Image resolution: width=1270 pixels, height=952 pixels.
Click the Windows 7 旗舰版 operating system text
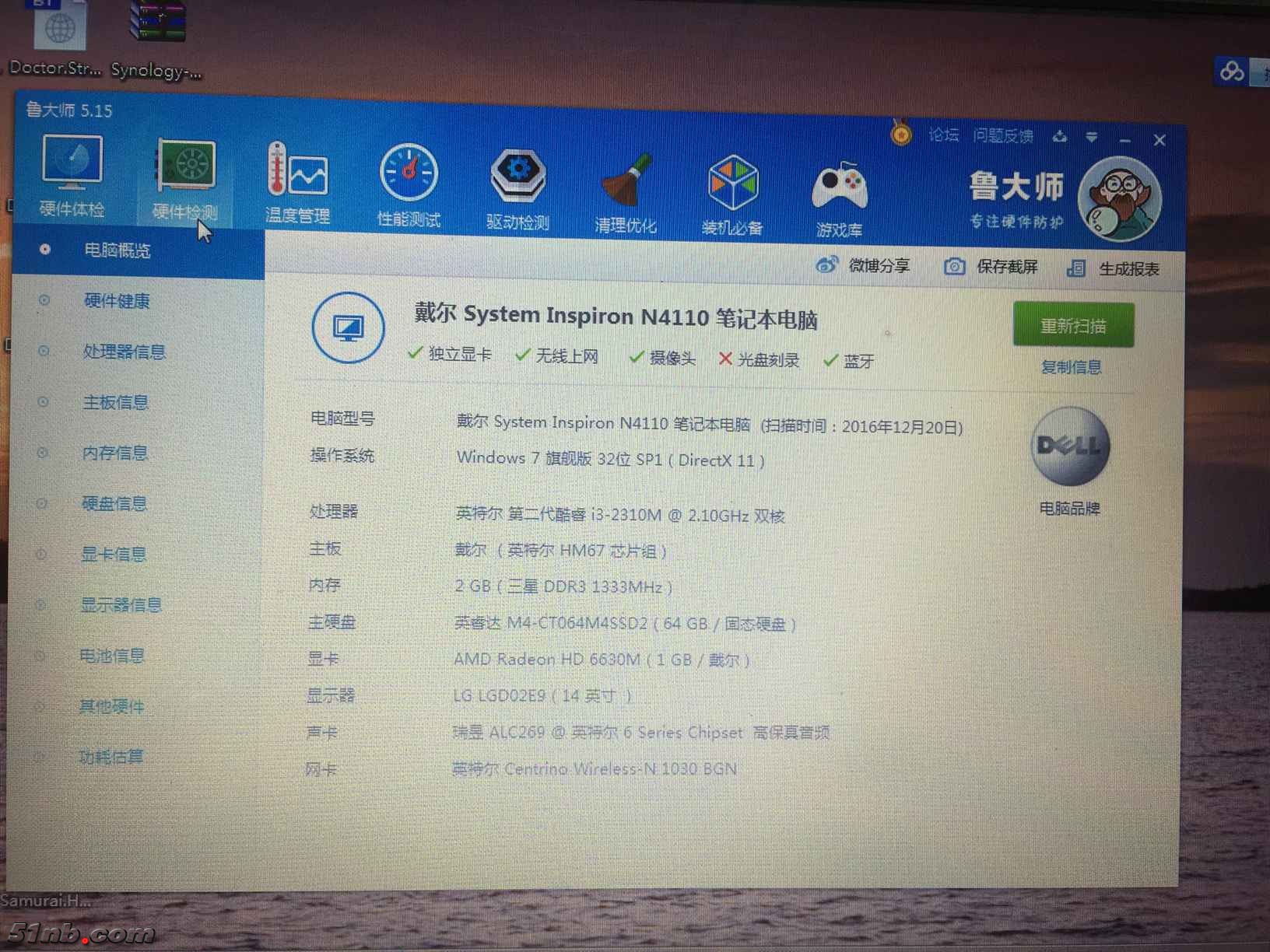pyautogui.click(x=611, y=459)
